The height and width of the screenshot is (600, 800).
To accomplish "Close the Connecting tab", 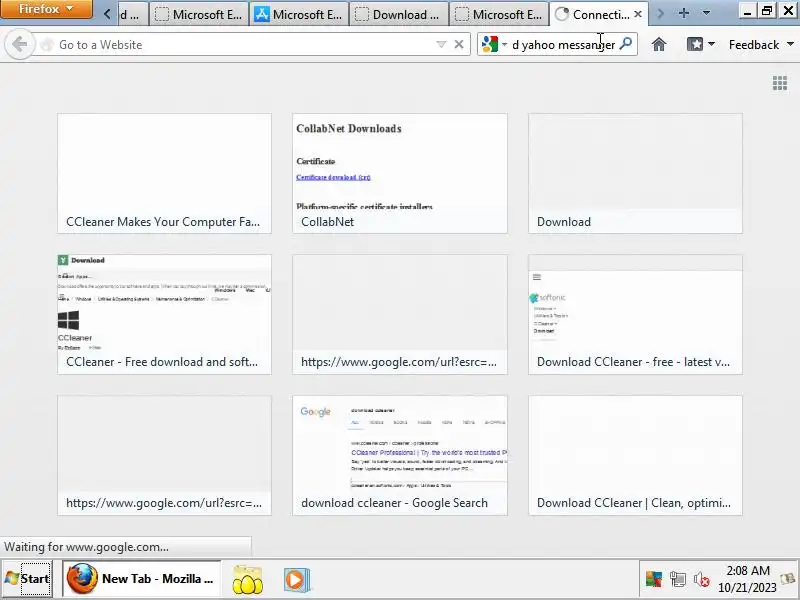I will [x=638, y=14].
